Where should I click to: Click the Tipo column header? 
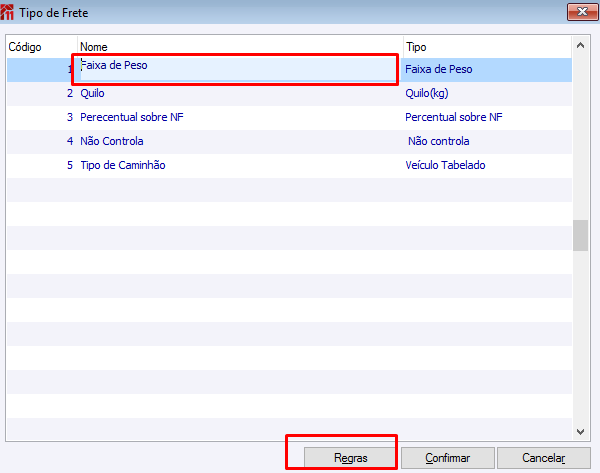(488, 47)
